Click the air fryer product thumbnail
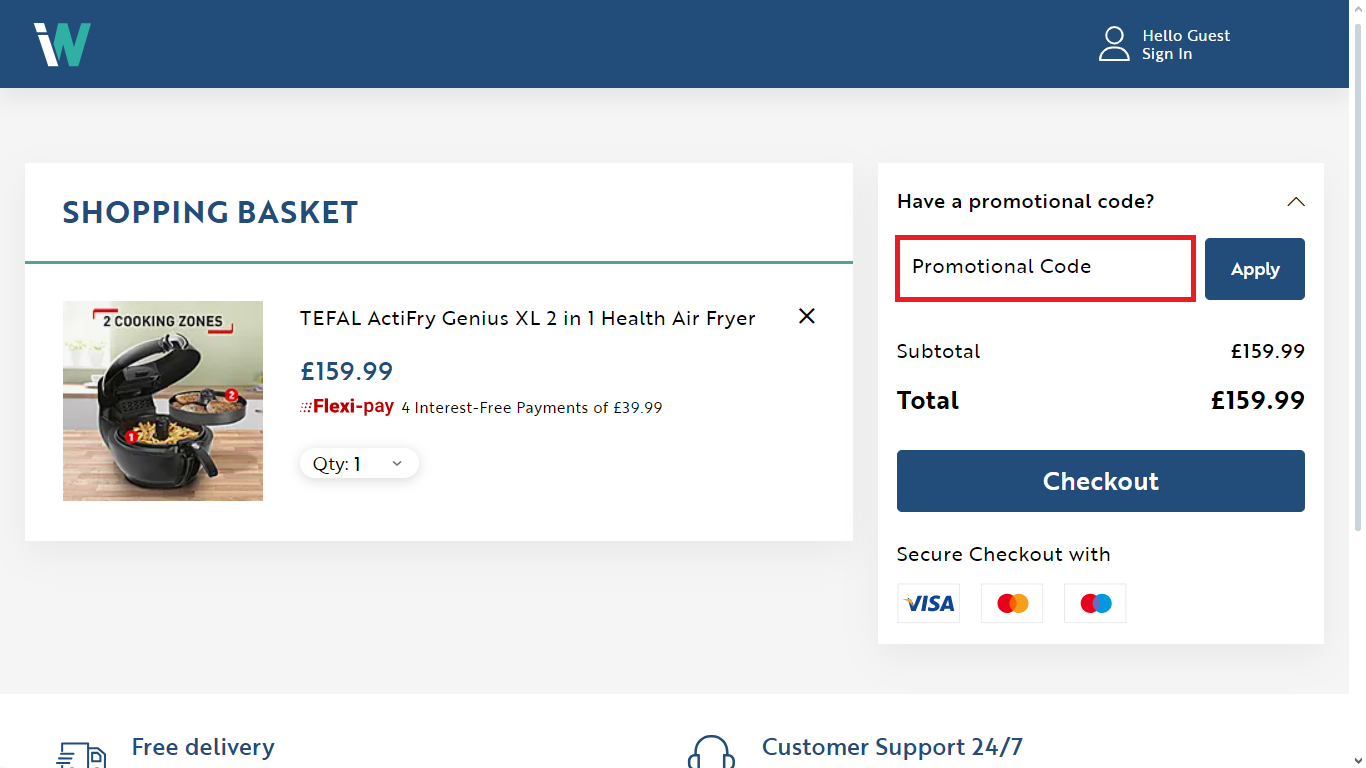Viewport: 1366px width, 768px height. pos(163,400)
